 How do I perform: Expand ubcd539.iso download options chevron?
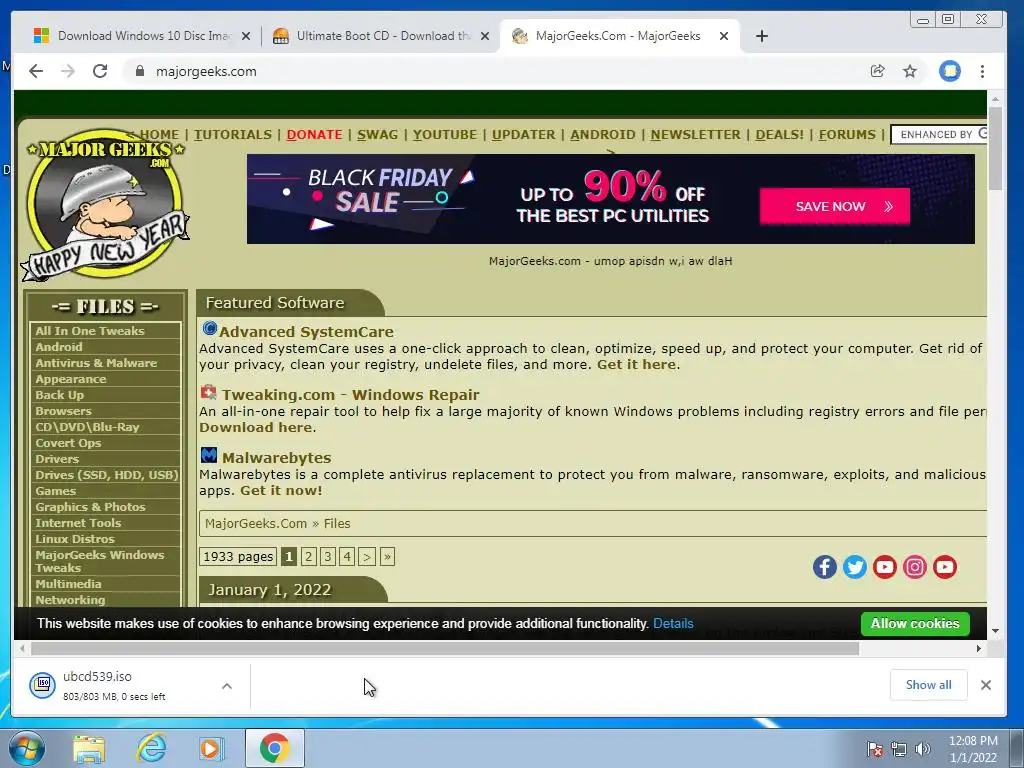pos(227,686)
